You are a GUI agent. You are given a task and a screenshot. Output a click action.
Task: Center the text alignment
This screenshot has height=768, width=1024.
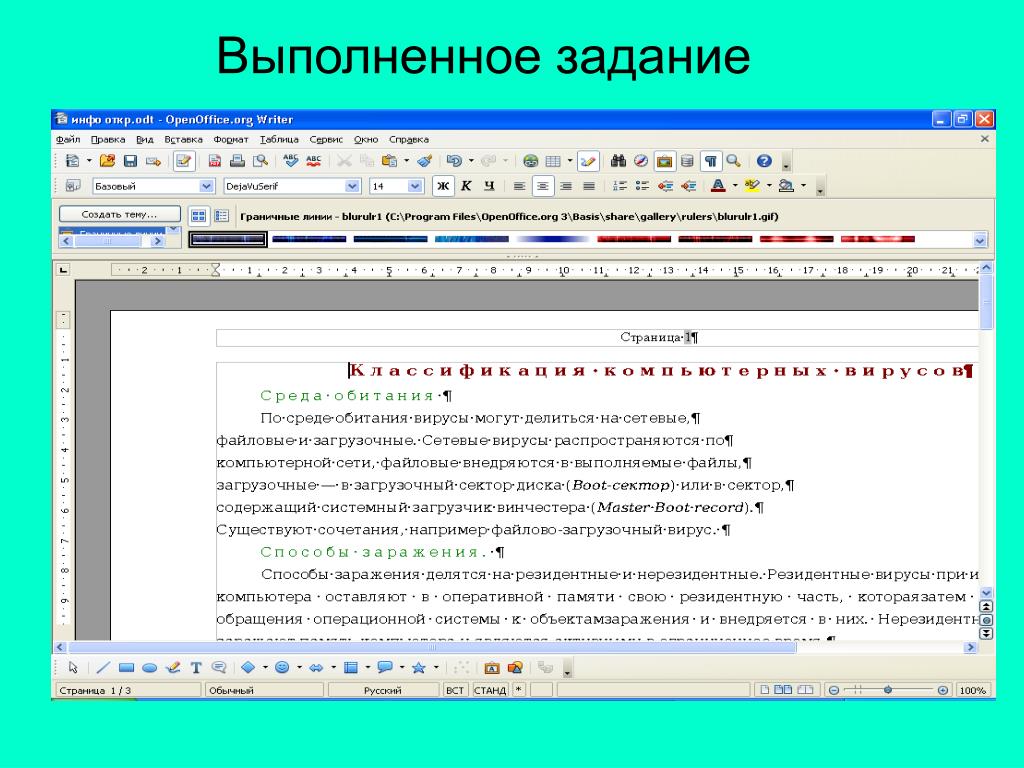(x=543, y=186)
